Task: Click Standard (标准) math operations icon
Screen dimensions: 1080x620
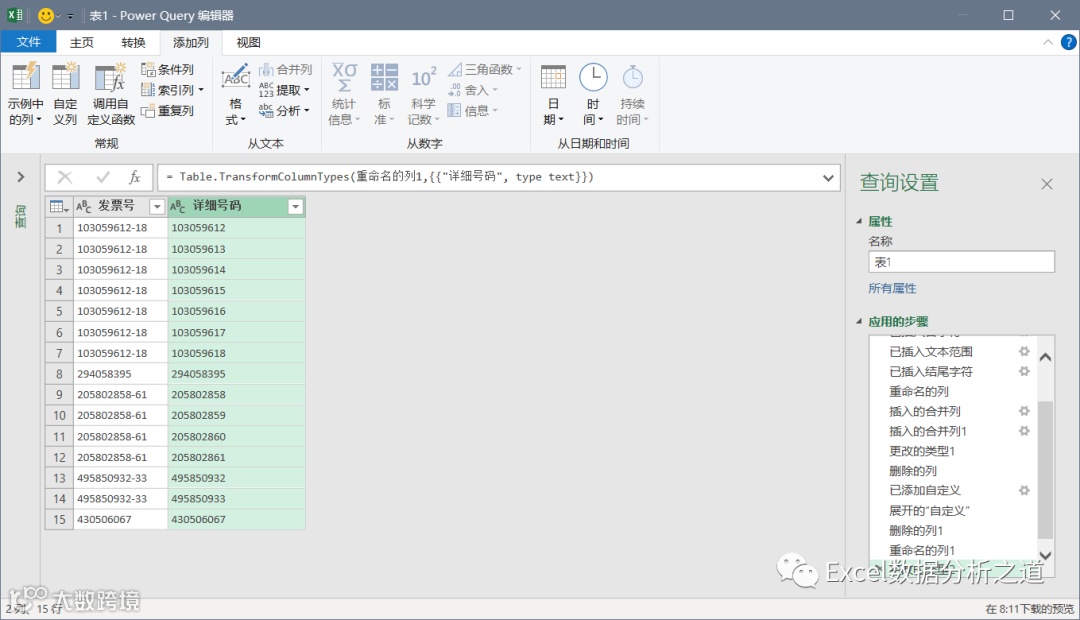Action: click(384, 76)
